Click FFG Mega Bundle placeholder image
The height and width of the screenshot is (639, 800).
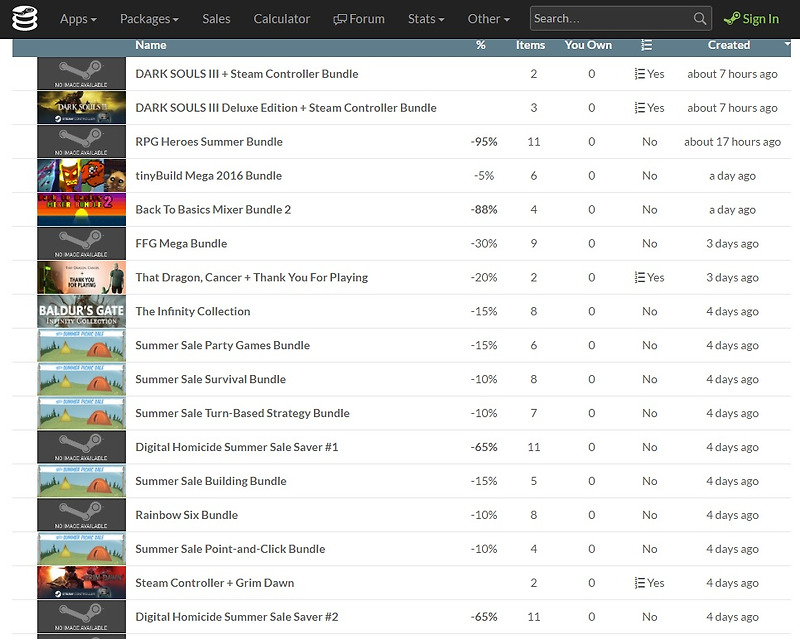[82, 243]
